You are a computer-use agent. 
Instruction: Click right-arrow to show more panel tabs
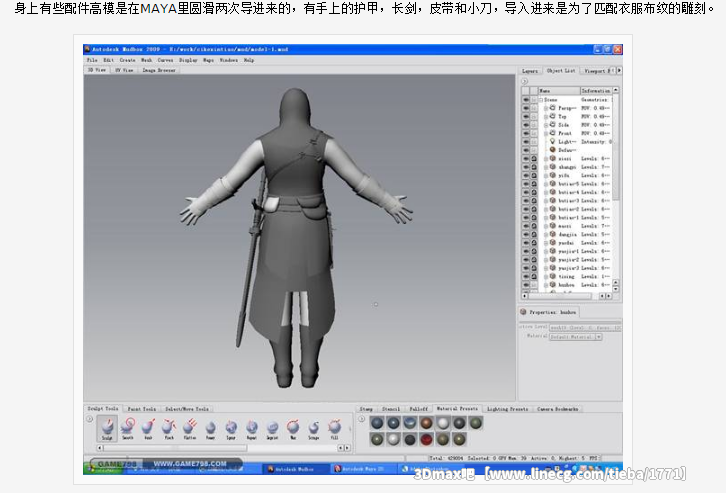pos(620,70)
